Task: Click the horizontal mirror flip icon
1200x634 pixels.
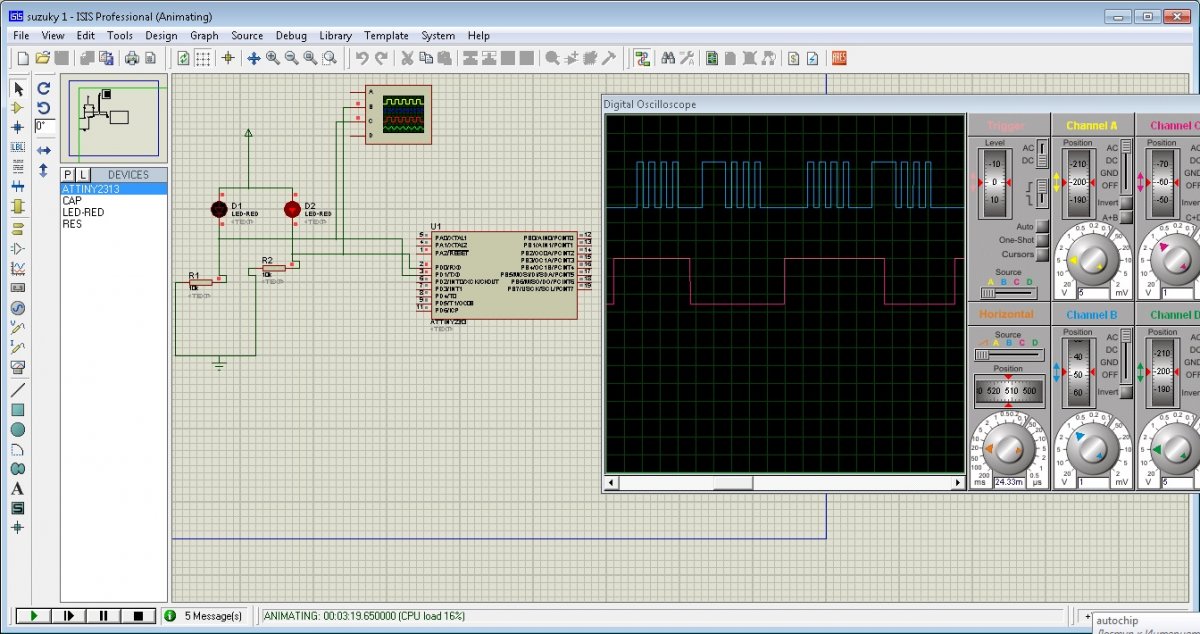Action: tap(44, 150)
